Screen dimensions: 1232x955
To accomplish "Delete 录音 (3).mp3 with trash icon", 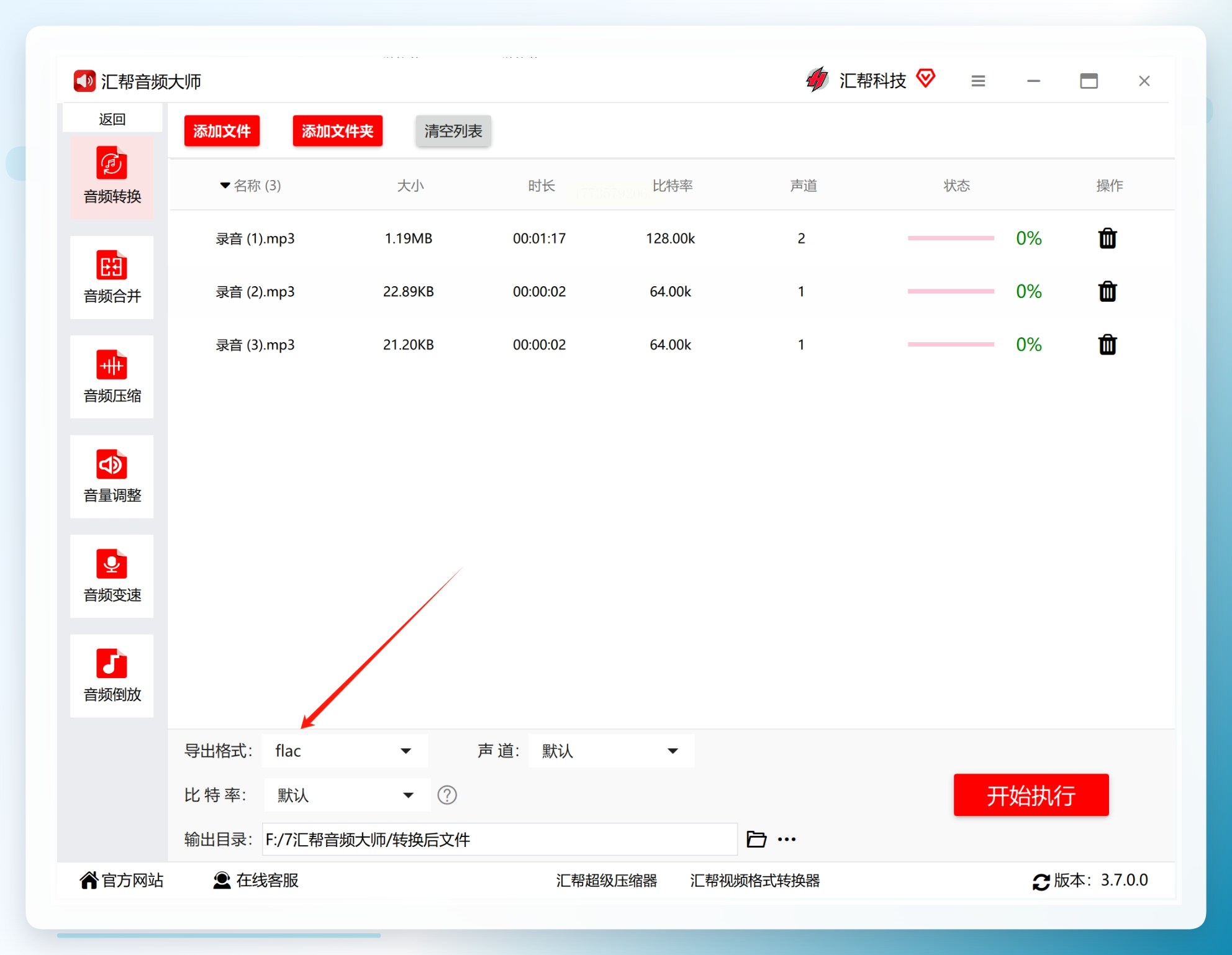I will [1107, 345].
